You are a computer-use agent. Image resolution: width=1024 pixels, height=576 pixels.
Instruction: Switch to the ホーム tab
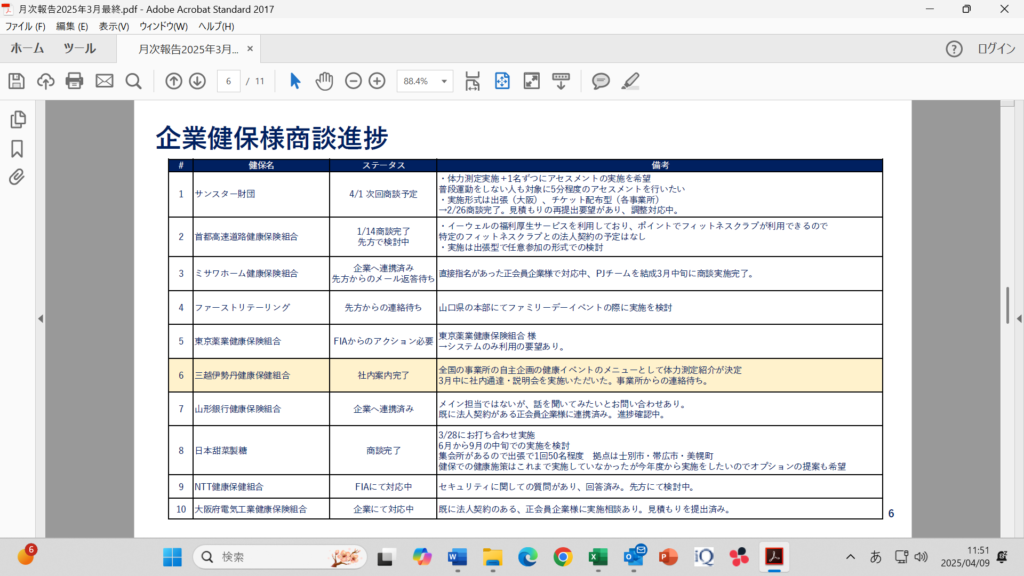(27, 48)
